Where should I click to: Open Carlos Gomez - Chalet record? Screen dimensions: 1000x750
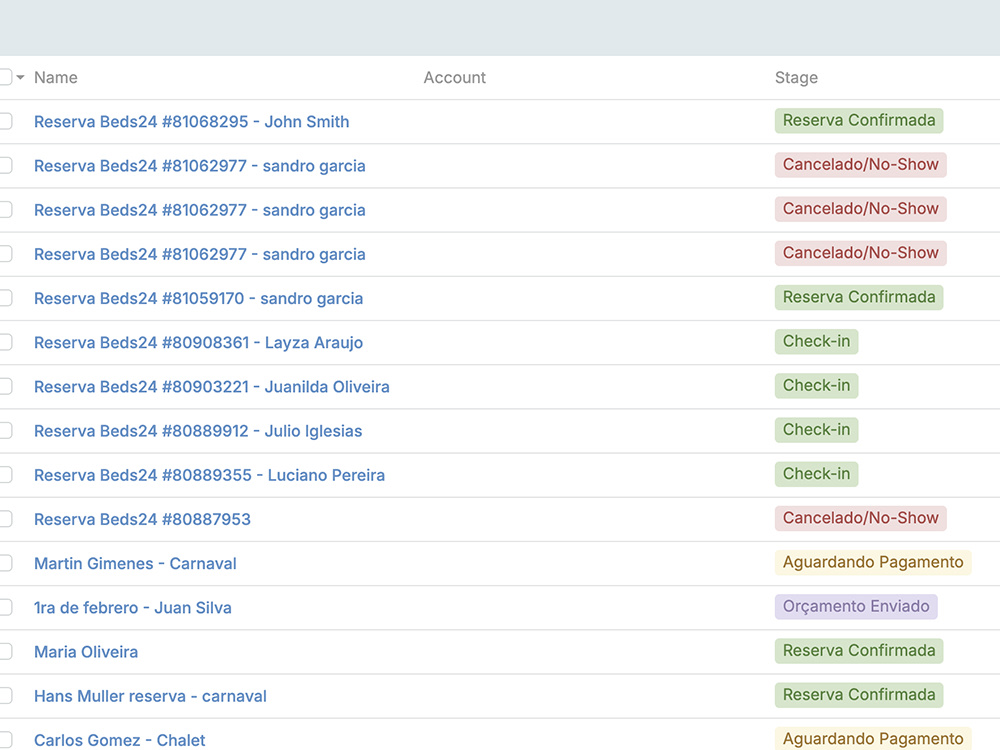coord(120,740)
